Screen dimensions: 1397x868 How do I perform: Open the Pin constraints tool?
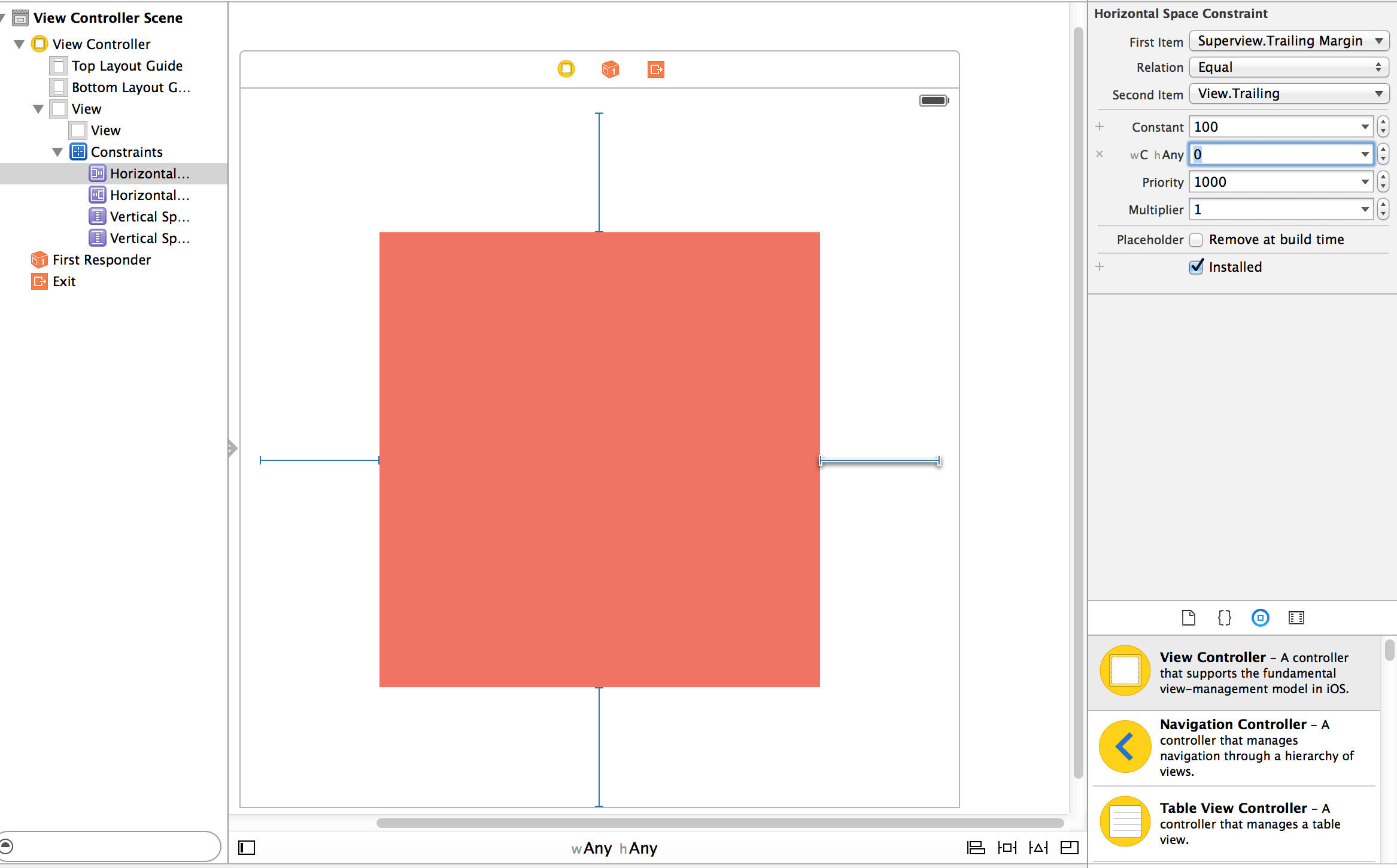click(x=1008, y=848)
